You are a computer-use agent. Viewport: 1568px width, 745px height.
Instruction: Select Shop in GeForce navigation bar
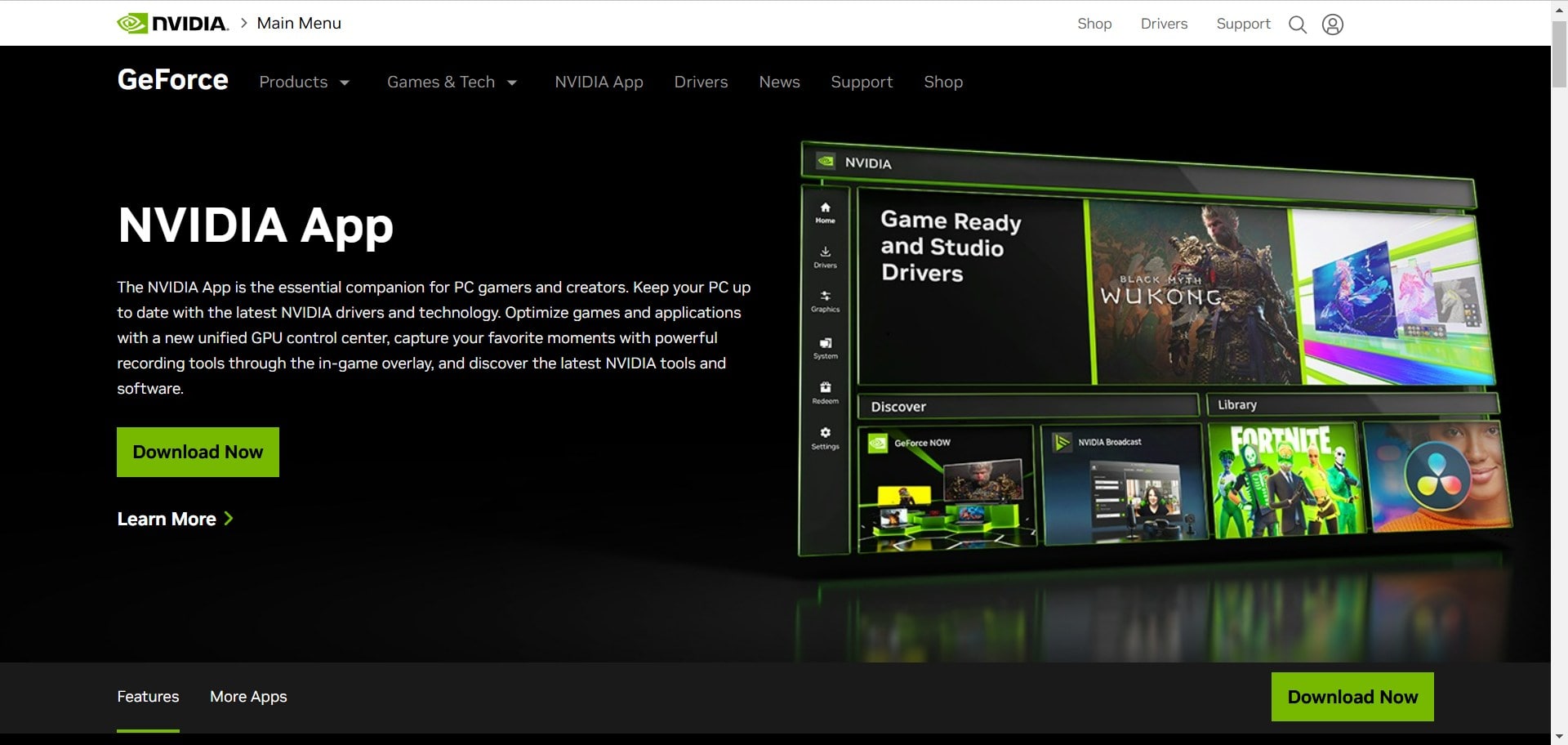tap(943, 82)
